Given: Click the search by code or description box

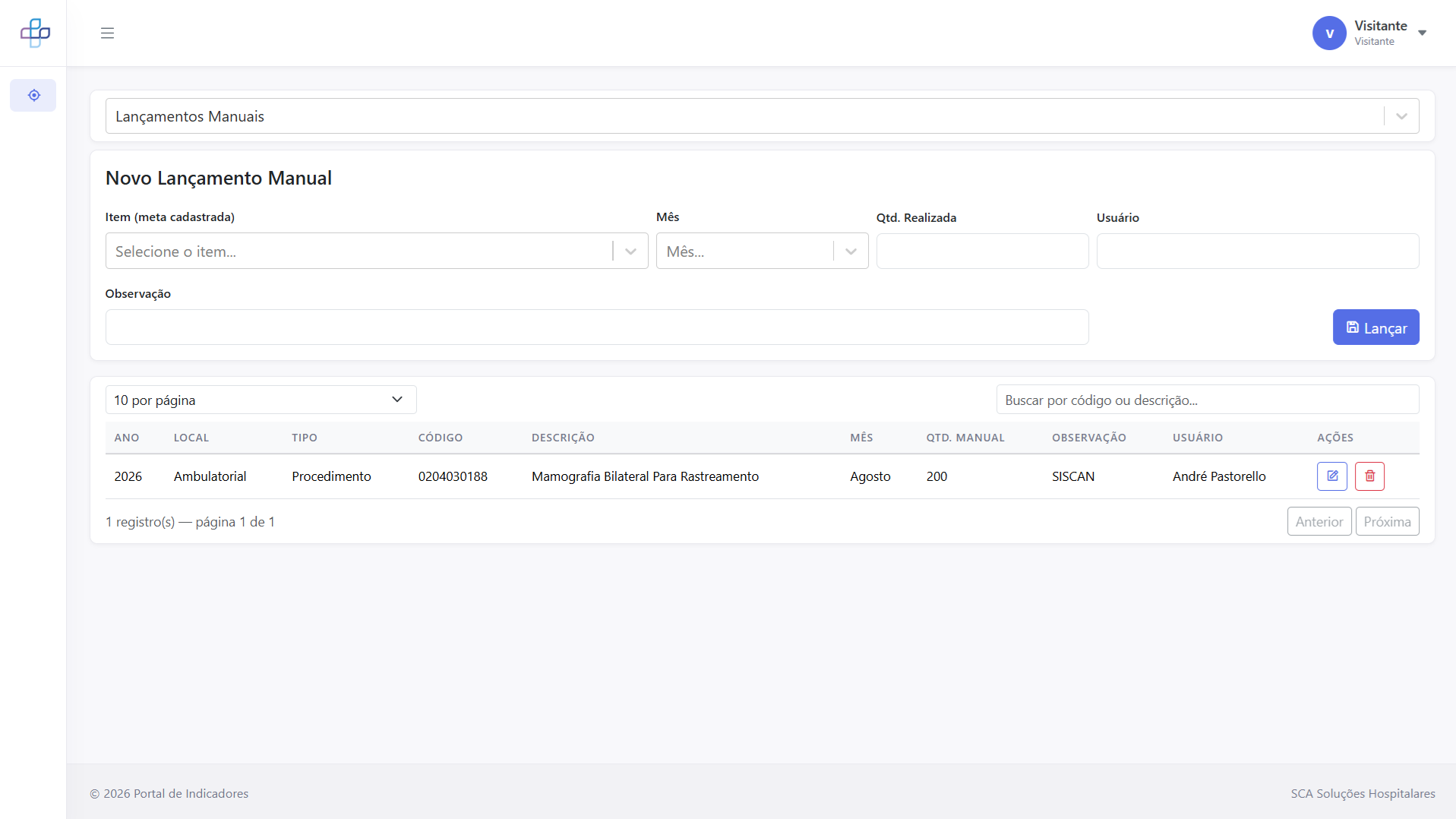Looking at the screenshot, I should (1208, 400).
